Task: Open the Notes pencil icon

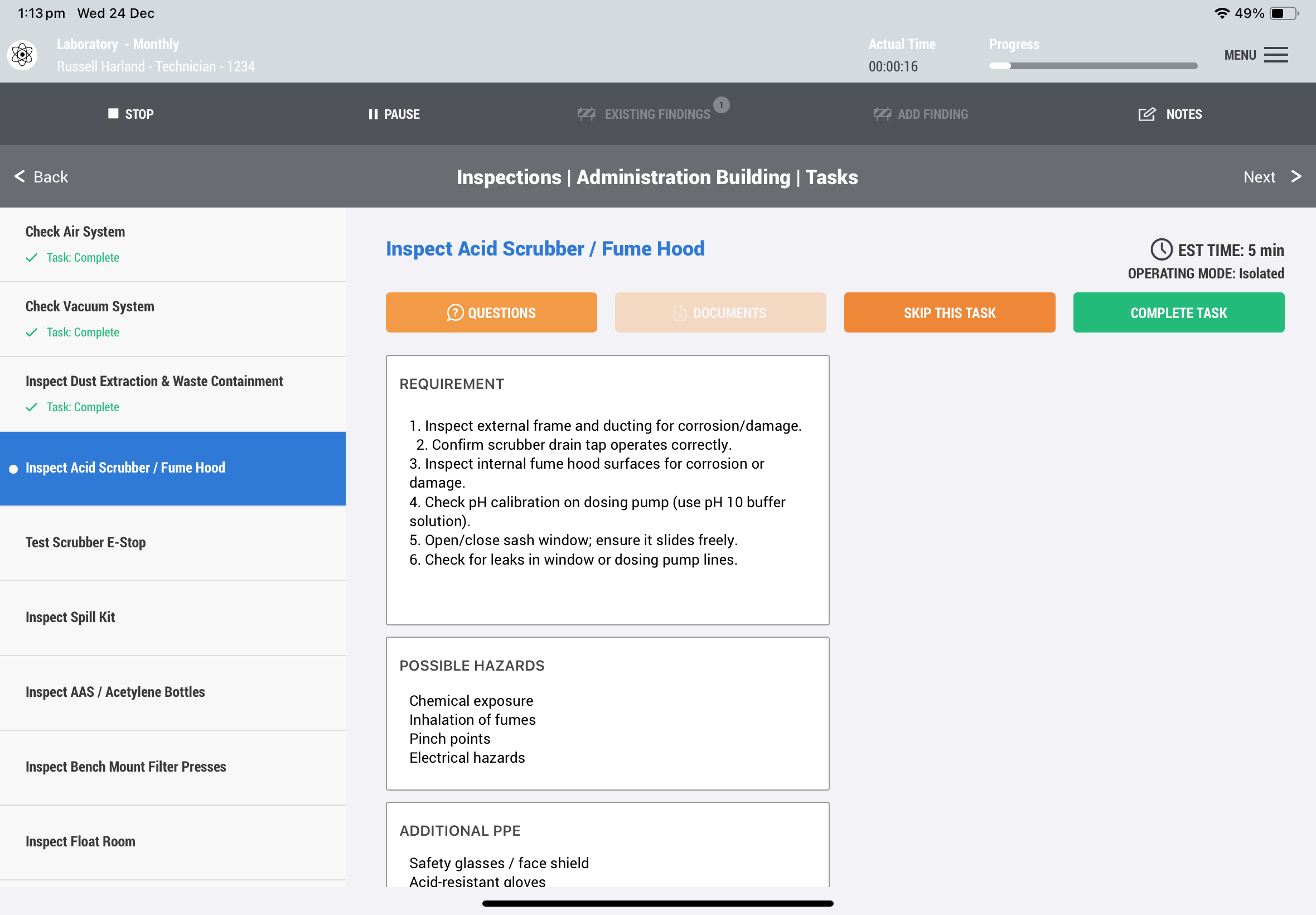Action: 1146,114
